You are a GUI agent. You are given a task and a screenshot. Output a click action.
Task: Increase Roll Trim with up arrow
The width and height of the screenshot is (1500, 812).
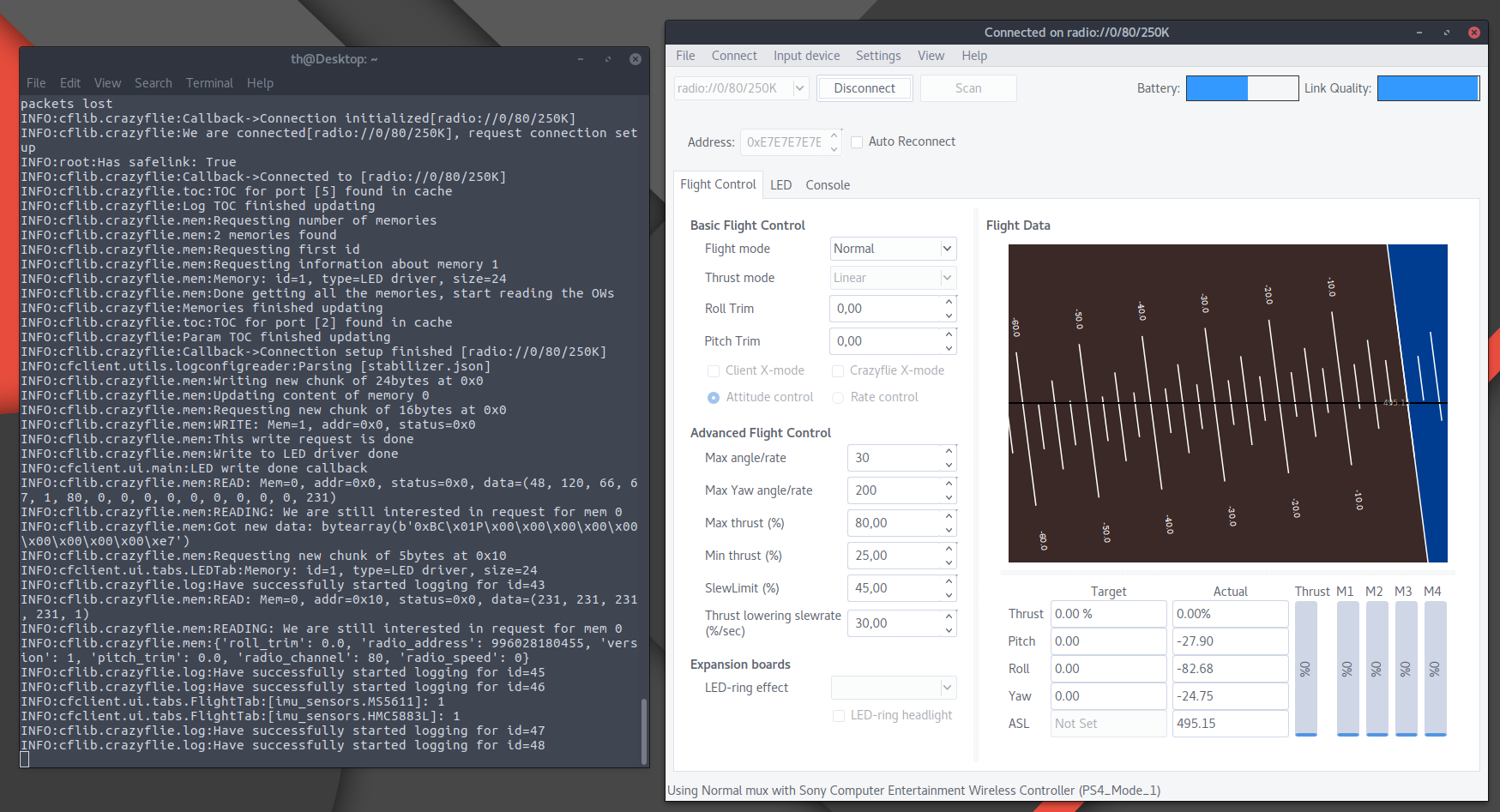(x=949, y=302)
